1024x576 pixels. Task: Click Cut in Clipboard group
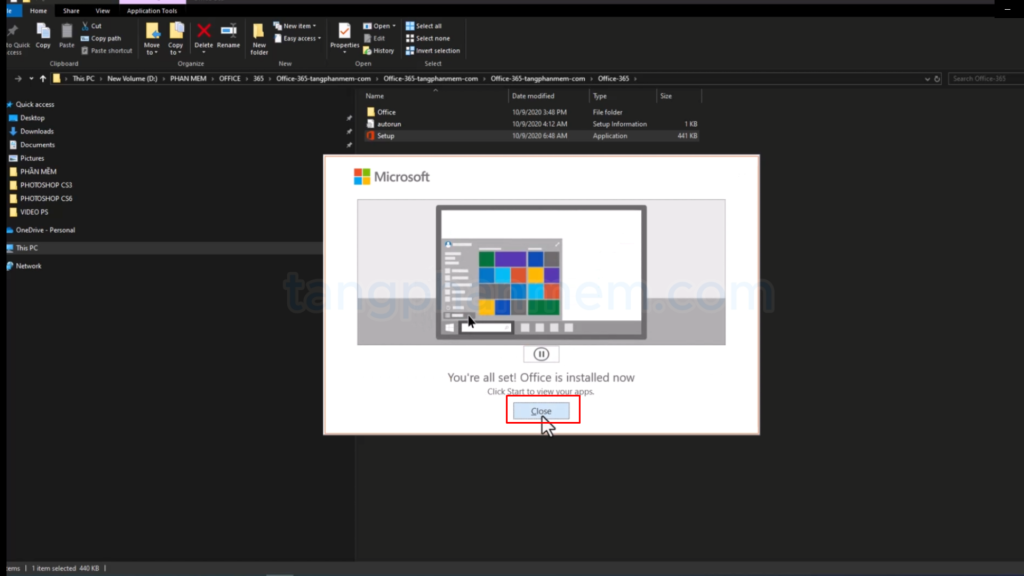coord(91,26)
